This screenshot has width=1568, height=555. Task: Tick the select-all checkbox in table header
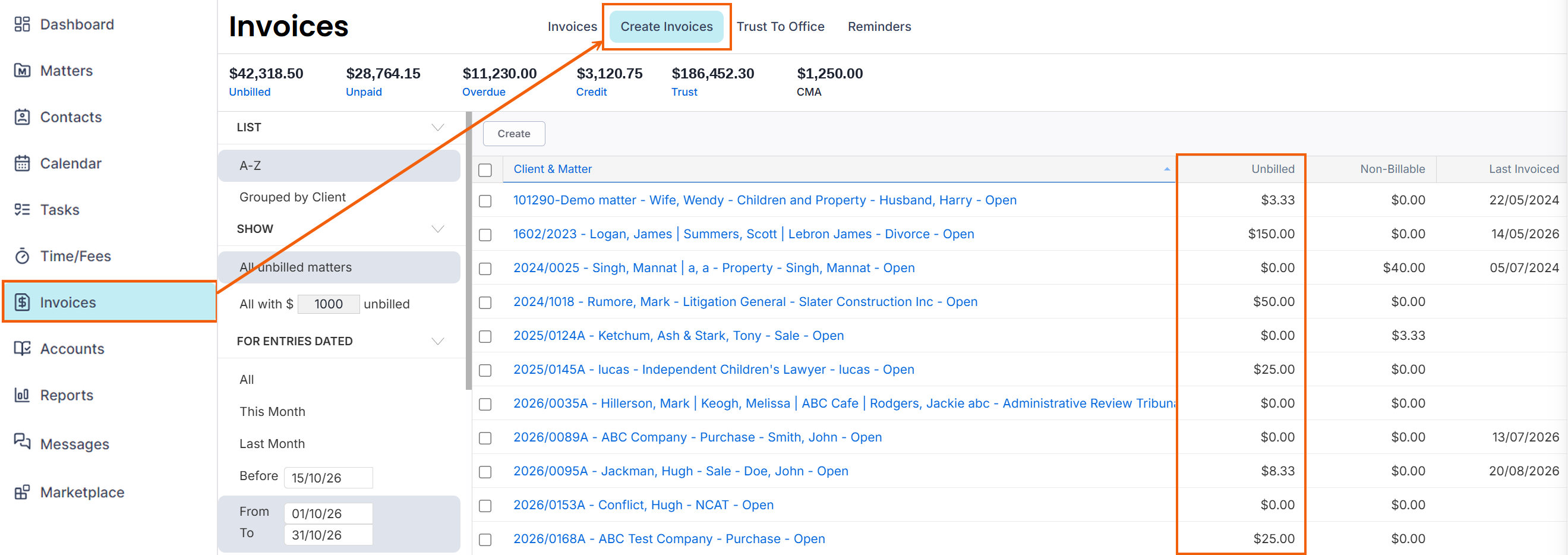(485, 170)
